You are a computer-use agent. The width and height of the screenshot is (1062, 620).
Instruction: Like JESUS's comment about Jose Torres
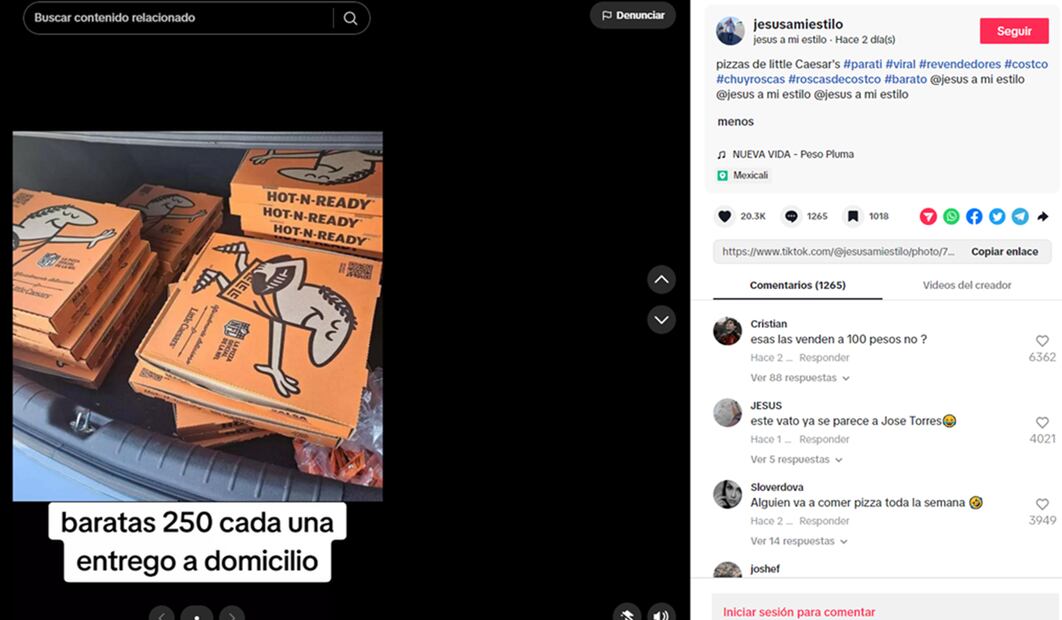[x=1042, y=422]
